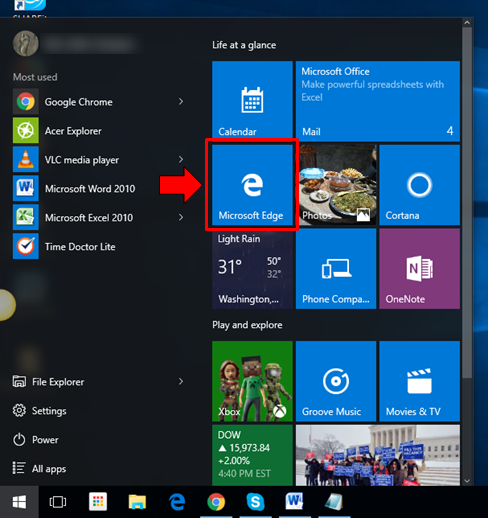Launch the Cortana tile
Viewport: 489px width, 518px height.
420,185
